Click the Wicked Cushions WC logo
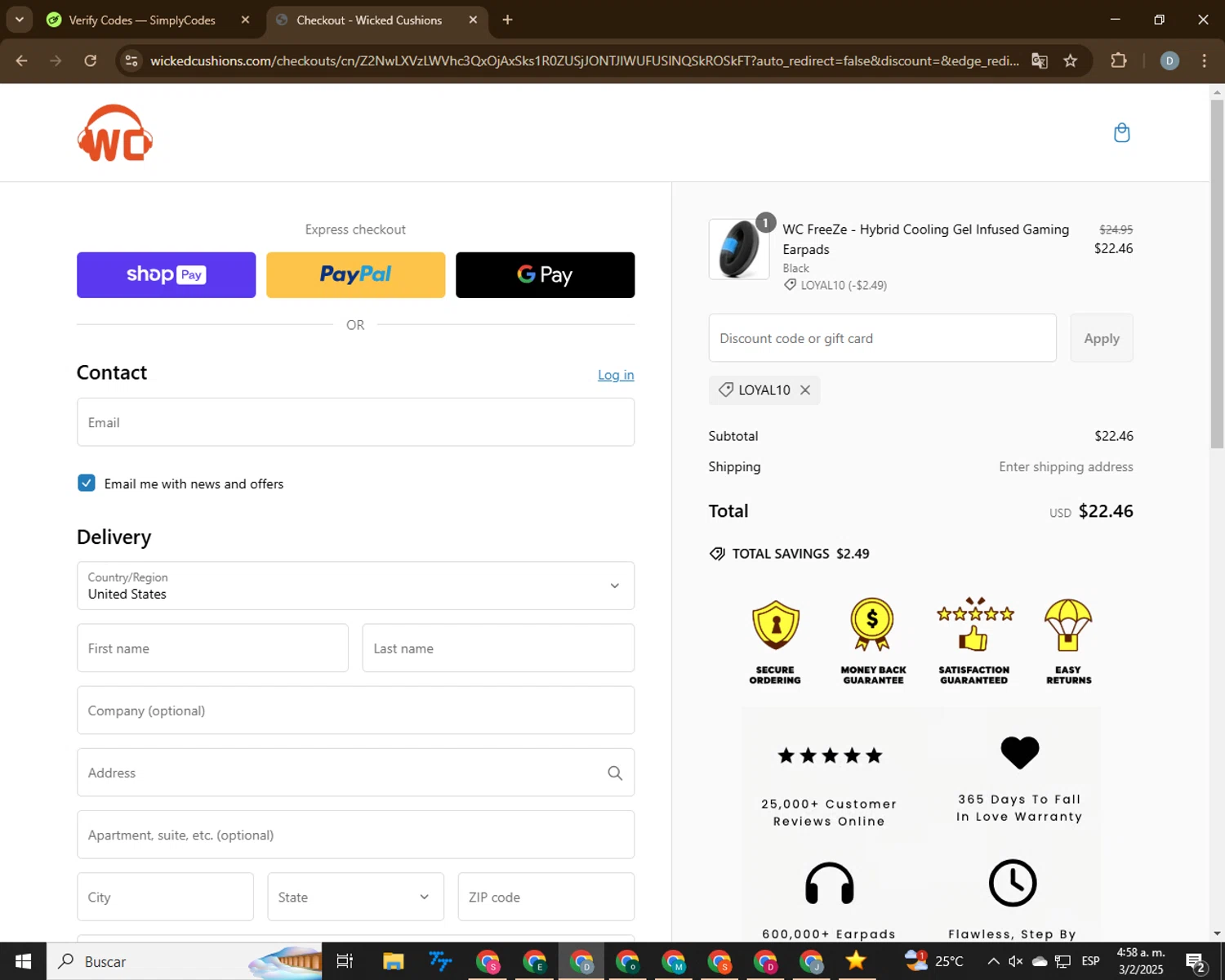The image size is (1225, 980). pos(115,133)
